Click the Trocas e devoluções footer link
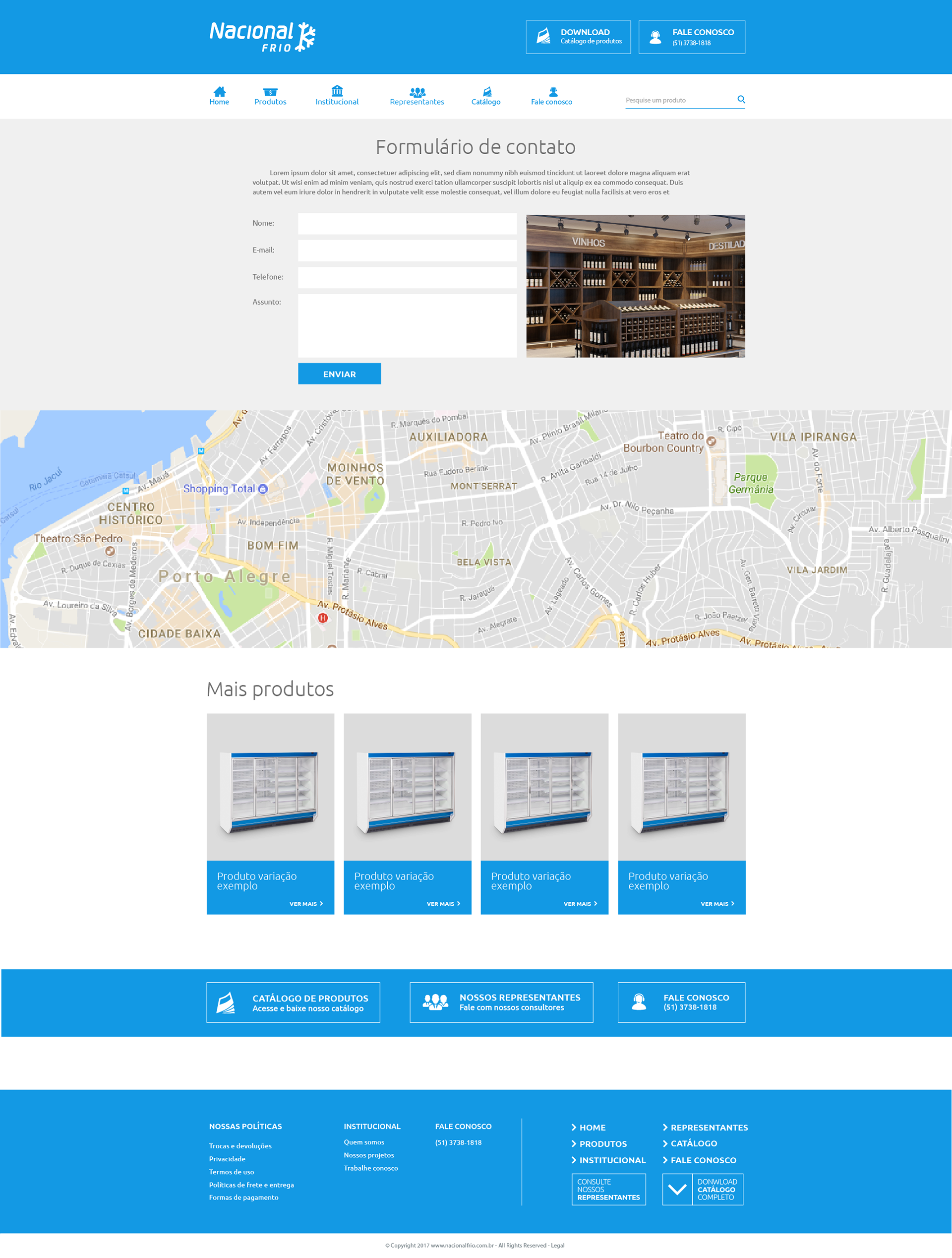952x1258 pixels. click(x=240, y=1146)
